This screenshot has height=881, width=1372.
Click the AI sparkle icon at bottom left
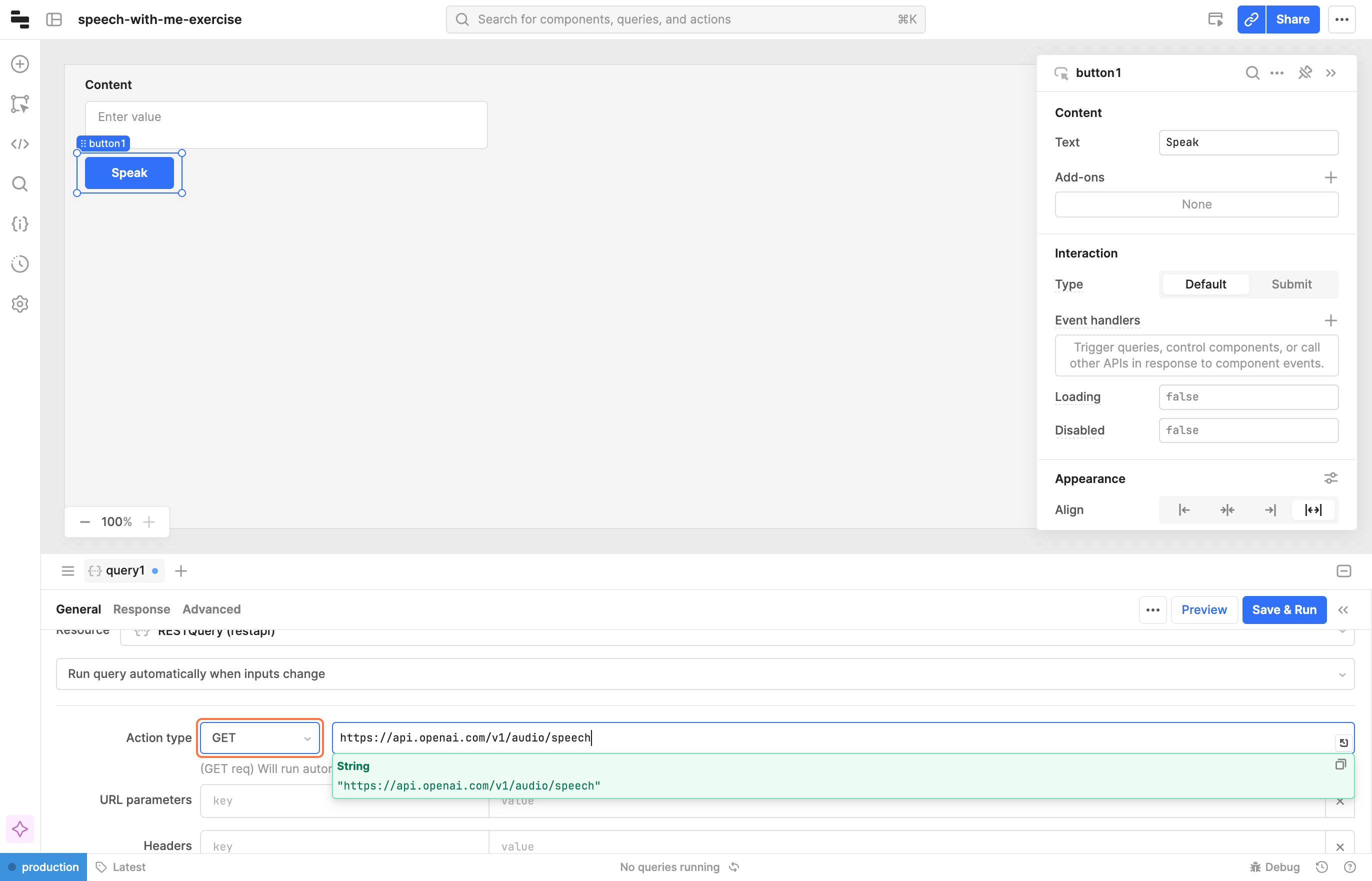coord(20,829)
